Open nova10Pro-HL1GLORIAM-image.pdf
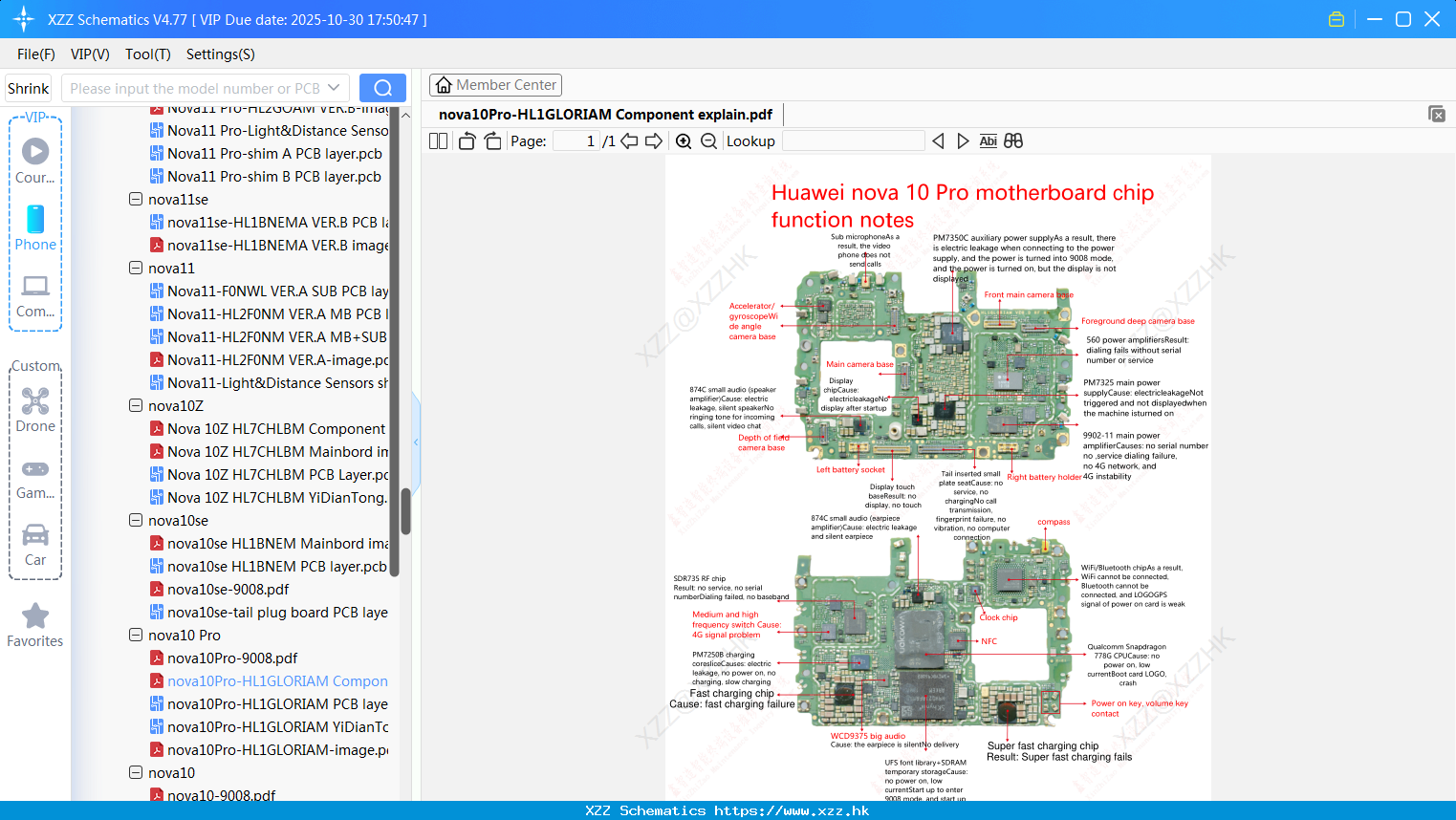1456x820 pixels. [x=269, y=750]
